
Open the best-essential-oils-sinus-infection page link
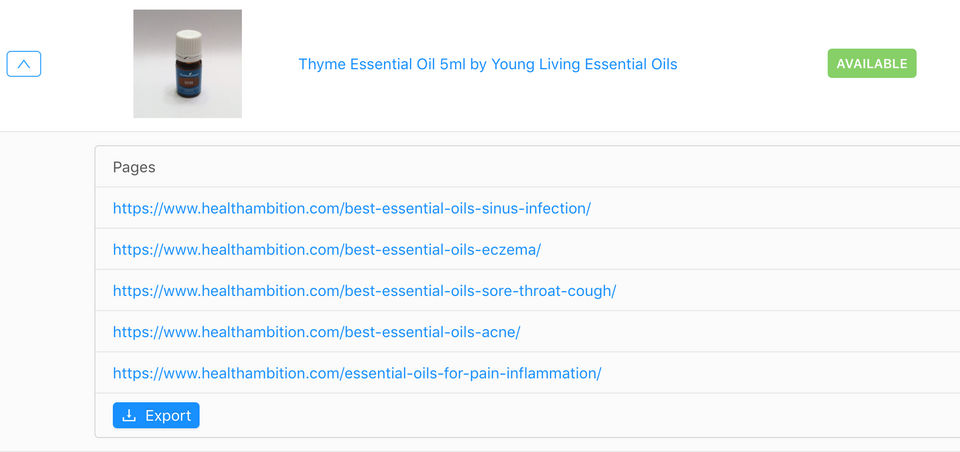[x=351, y=208]
